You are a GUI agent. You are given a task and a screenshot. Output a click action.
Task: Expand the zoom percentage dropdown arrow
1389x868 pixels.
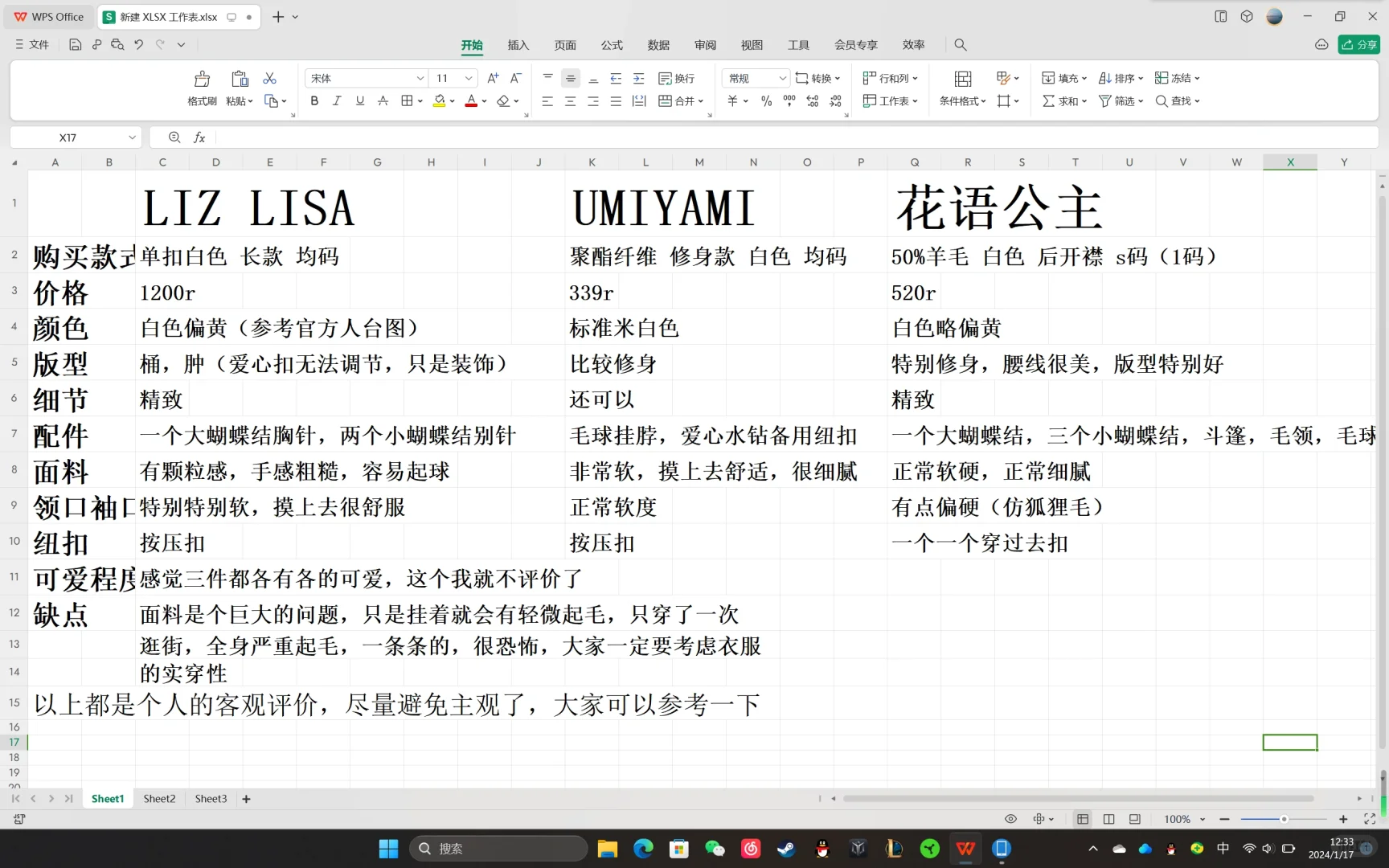point(1203,819)
